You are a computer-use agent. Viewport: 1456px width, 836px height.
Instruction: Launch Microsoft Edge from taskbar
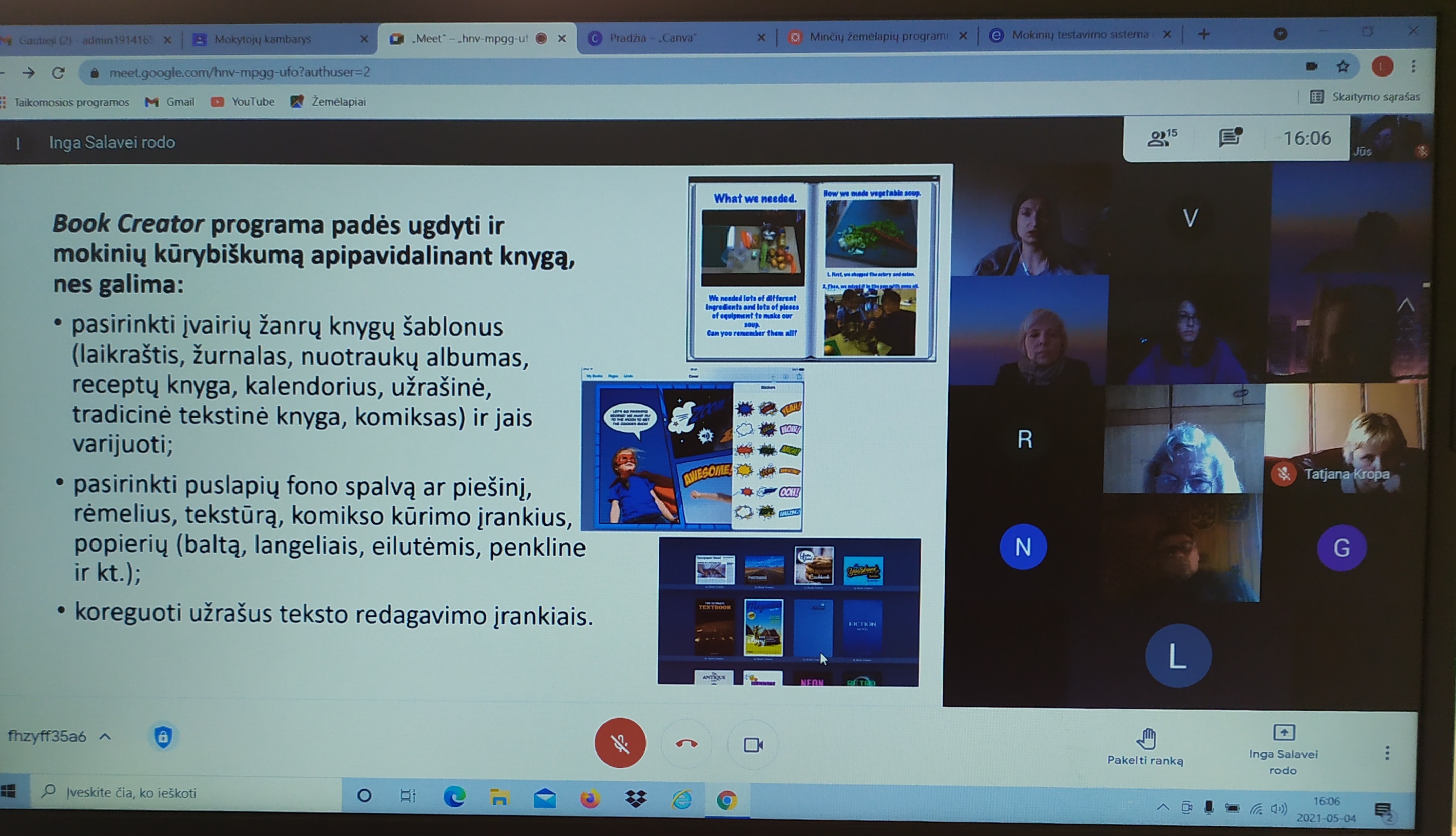pyautogui.click(x=454, y=797)
